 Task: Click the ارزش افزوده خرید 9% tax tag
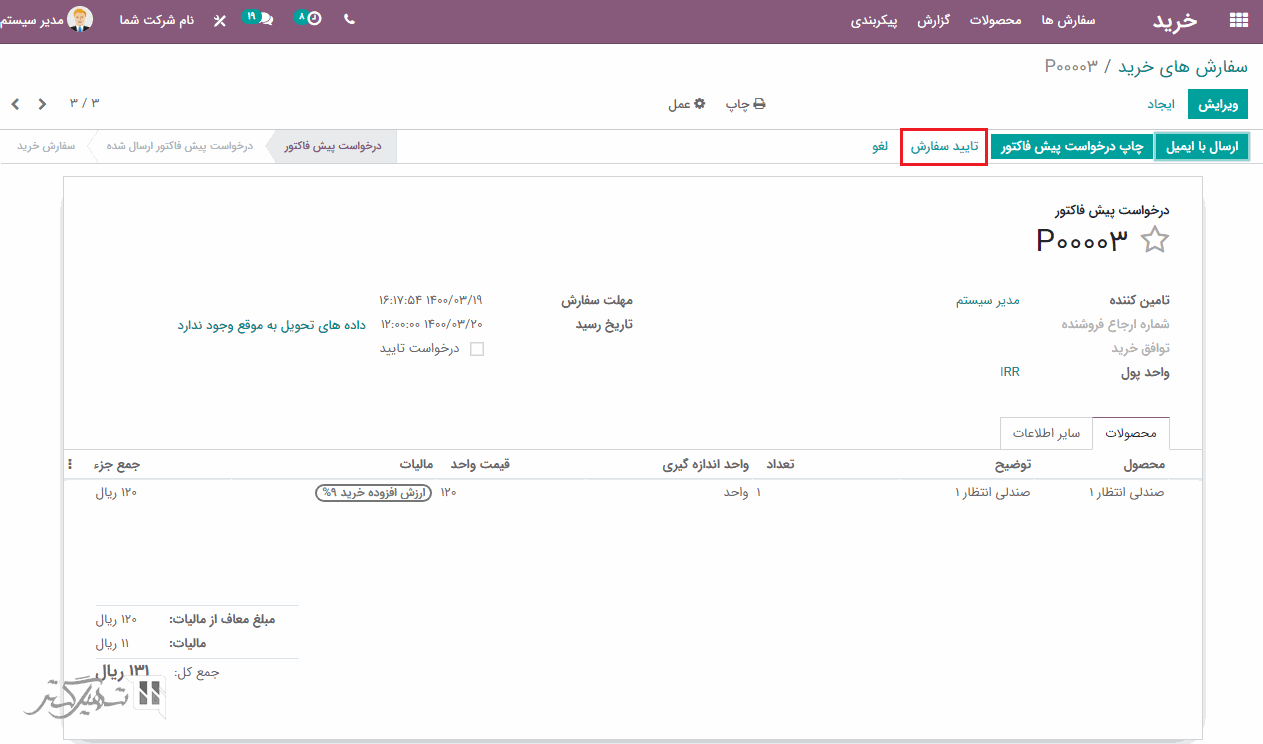point(373,492)
